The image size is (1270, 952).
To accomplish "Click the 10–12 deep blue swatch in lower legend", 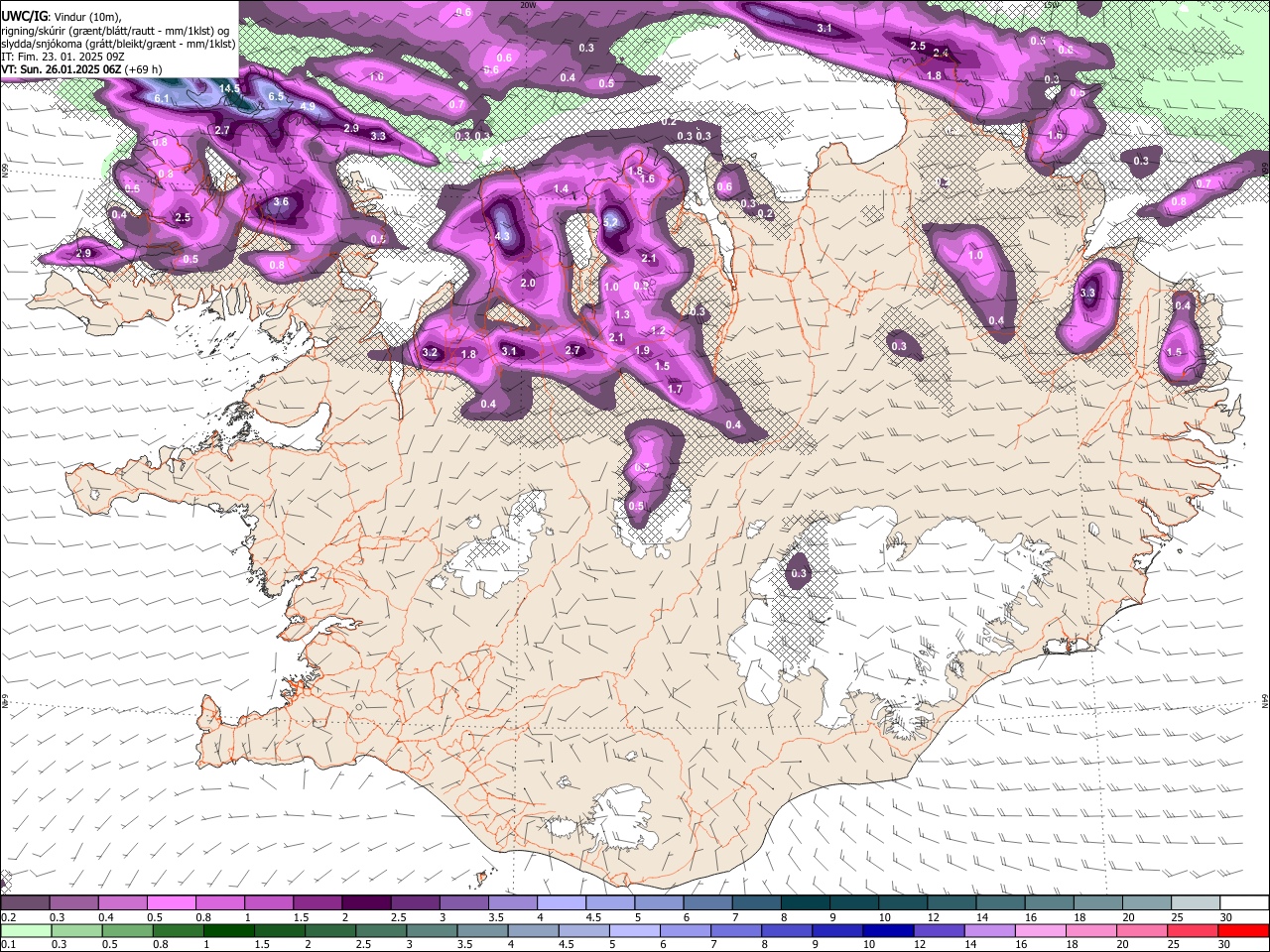I will tap(888, 931).
